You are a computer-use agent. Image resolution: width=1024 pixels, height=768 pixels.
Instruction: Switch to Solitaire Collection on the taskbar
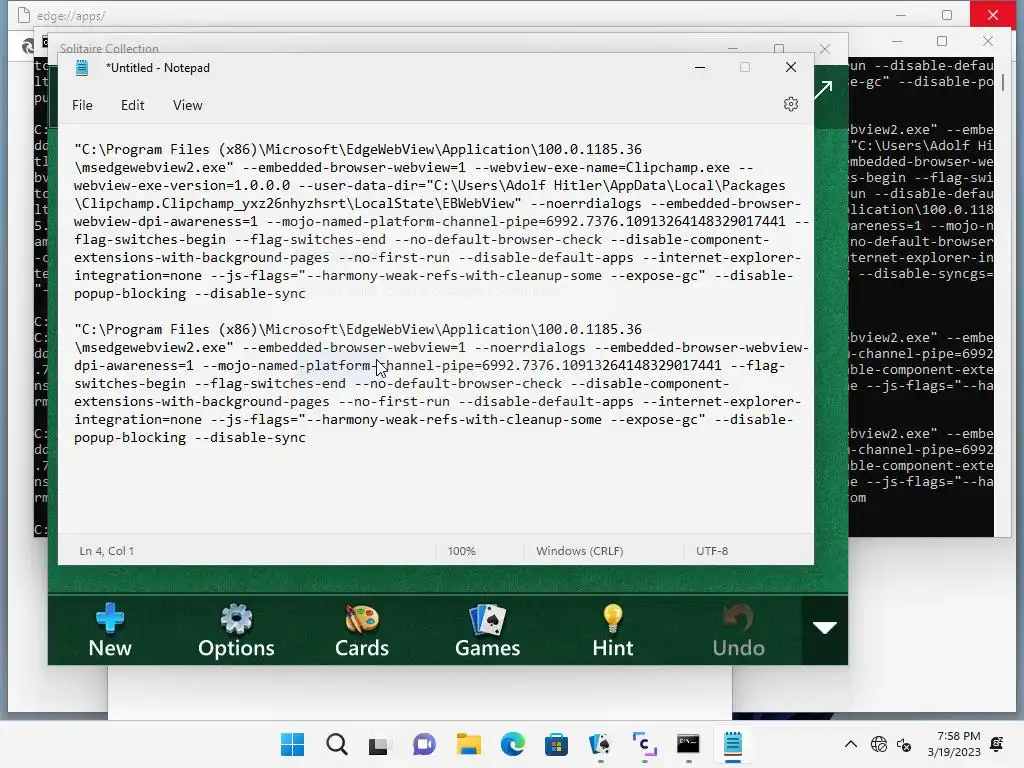(600, 744)
